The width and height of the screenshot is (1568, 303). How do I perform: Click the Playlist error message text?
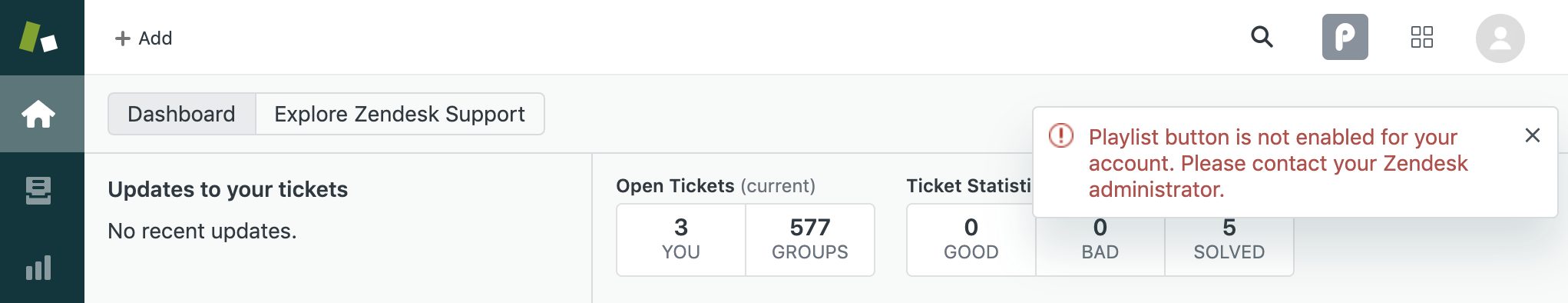[1279, 163]
